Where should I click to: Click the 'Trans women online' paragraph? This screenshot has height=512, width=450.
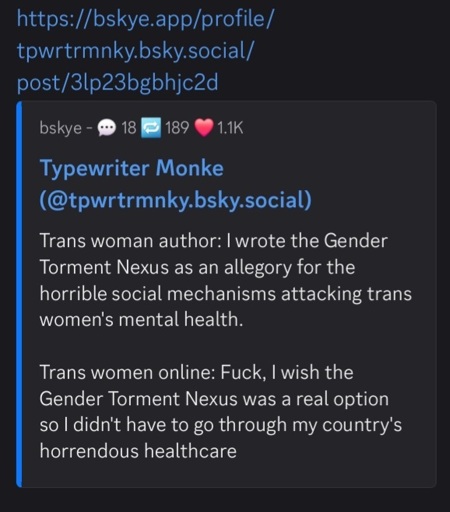point(221,412)
